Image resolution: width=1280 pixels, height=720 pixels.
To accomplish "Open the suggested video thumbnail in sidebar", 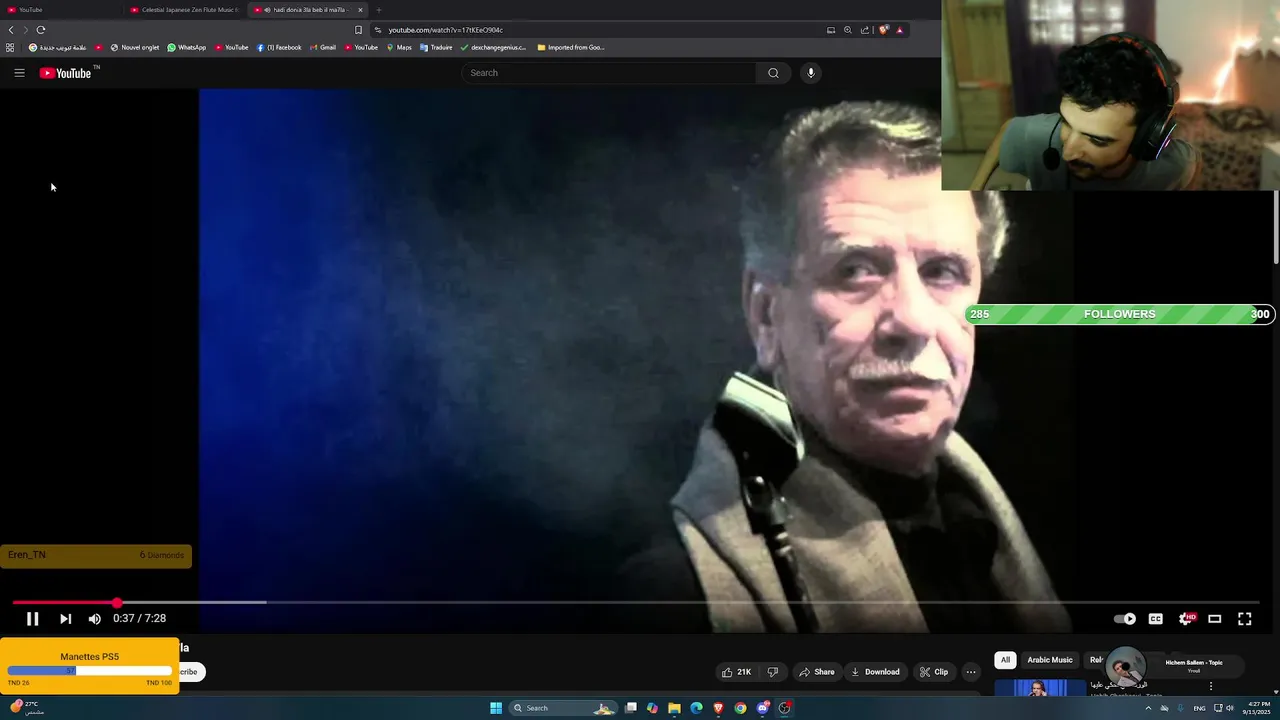I will [x=1040, y=688].
